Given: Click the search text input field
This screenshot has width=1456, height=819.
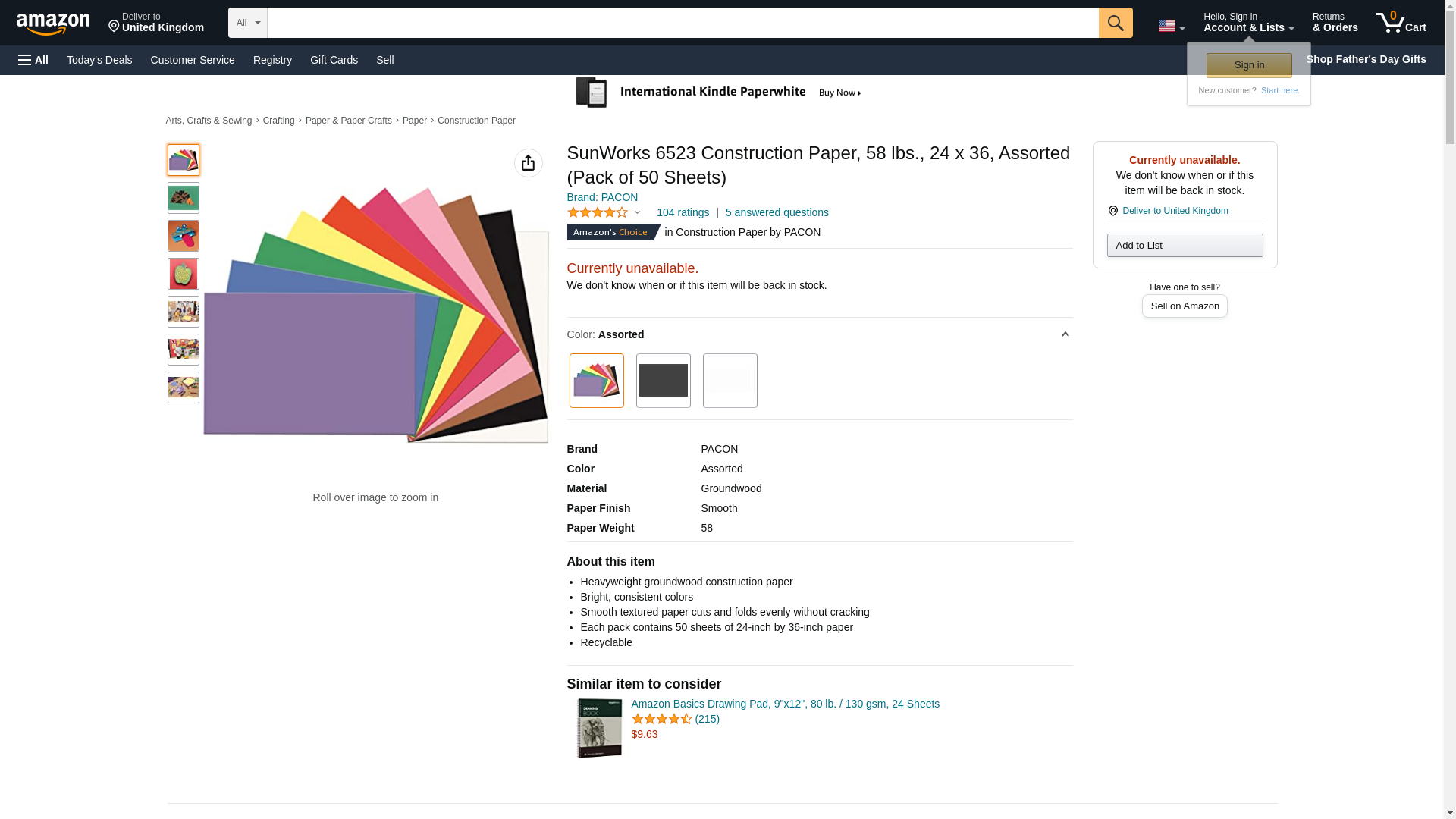Looking at the screenshot, I should point(682,23).
